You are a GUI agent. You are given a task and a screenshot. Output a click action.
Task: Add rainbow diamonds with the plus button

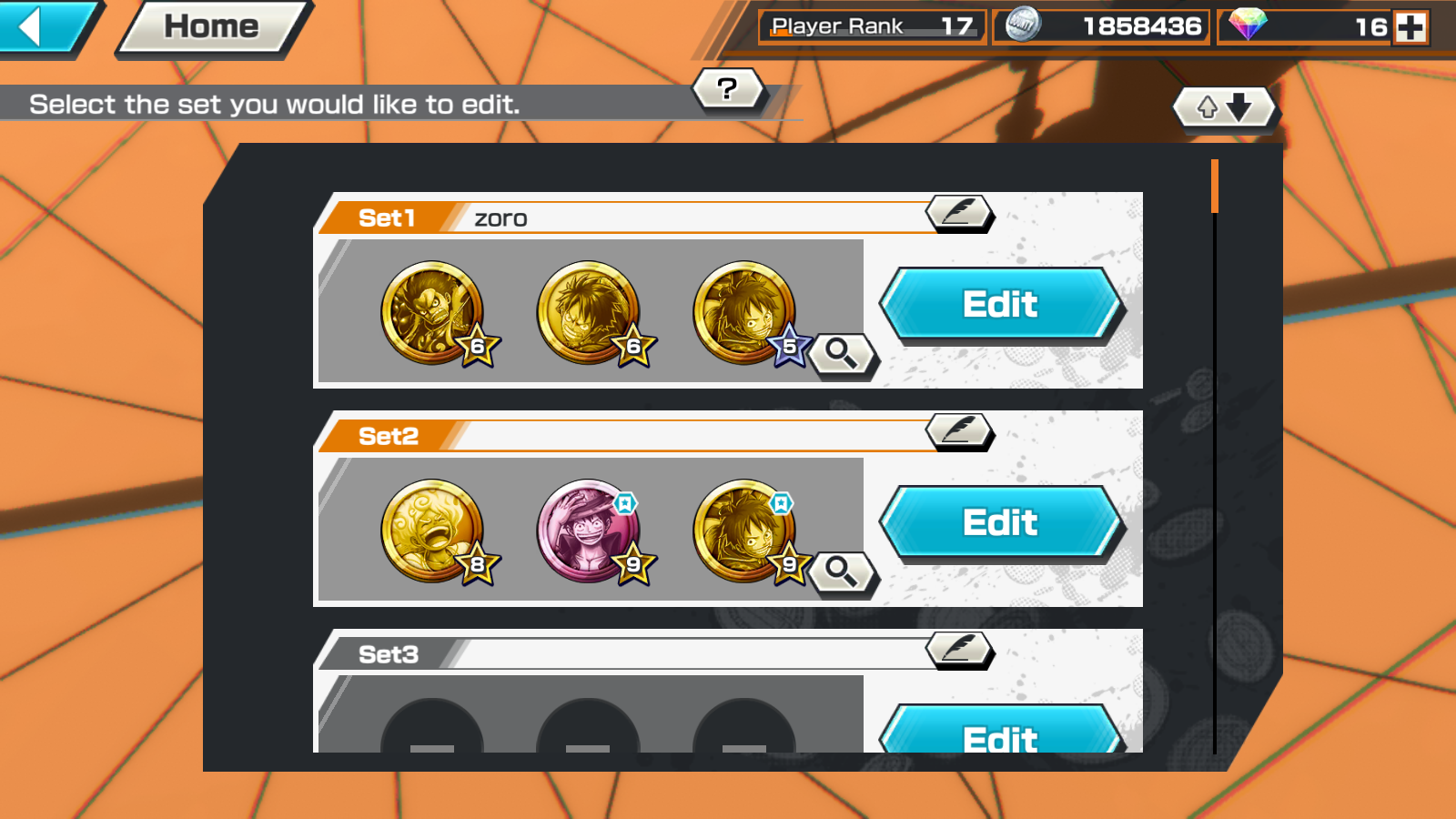pyautogui.click(x=1410, y=27)
